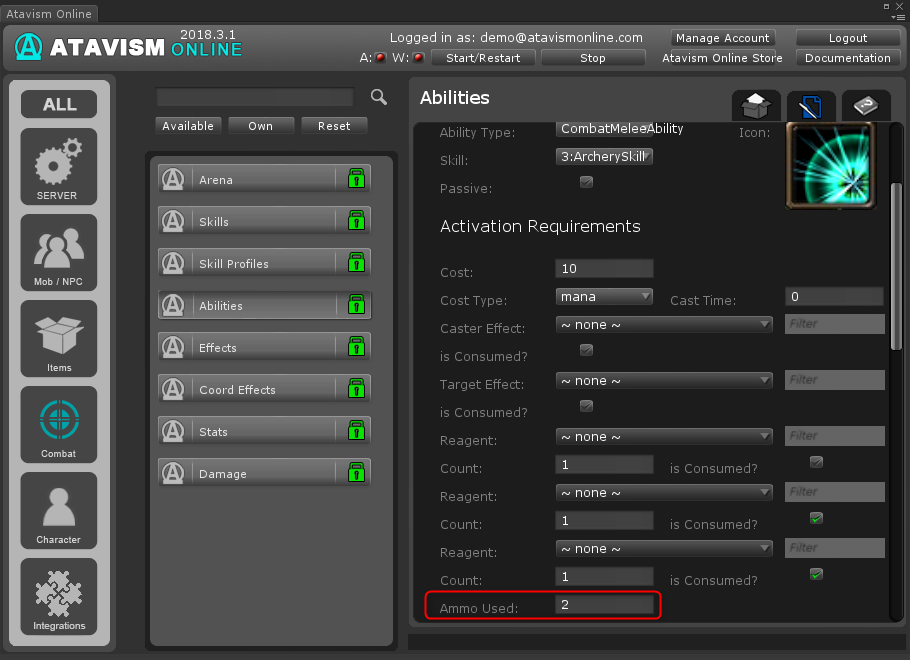Click the Documentation button
The image size is (910, 660).
pos(847,58)
